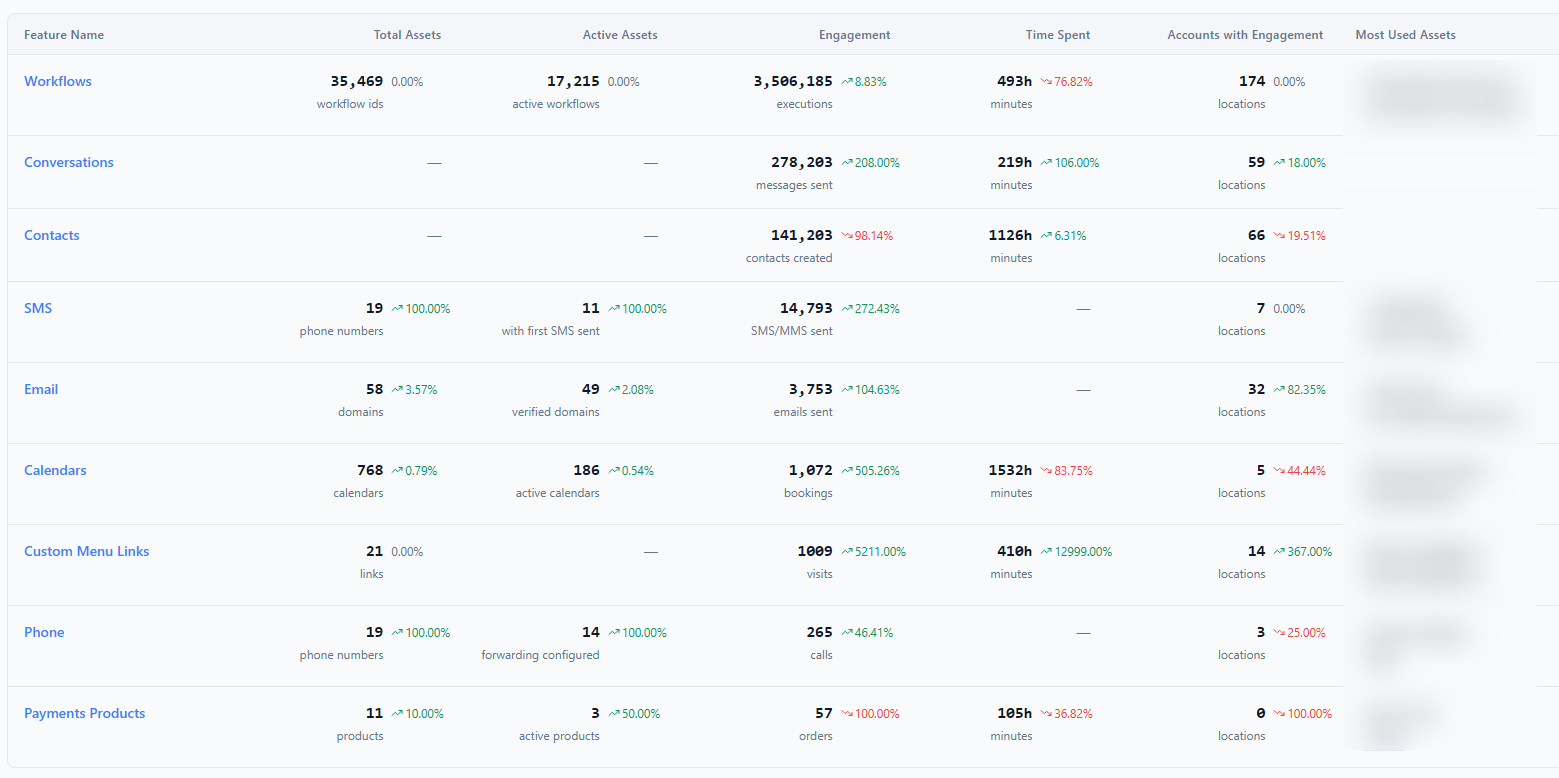
Task: Click the Custom Menu Links feature
Action: [87, 551]
